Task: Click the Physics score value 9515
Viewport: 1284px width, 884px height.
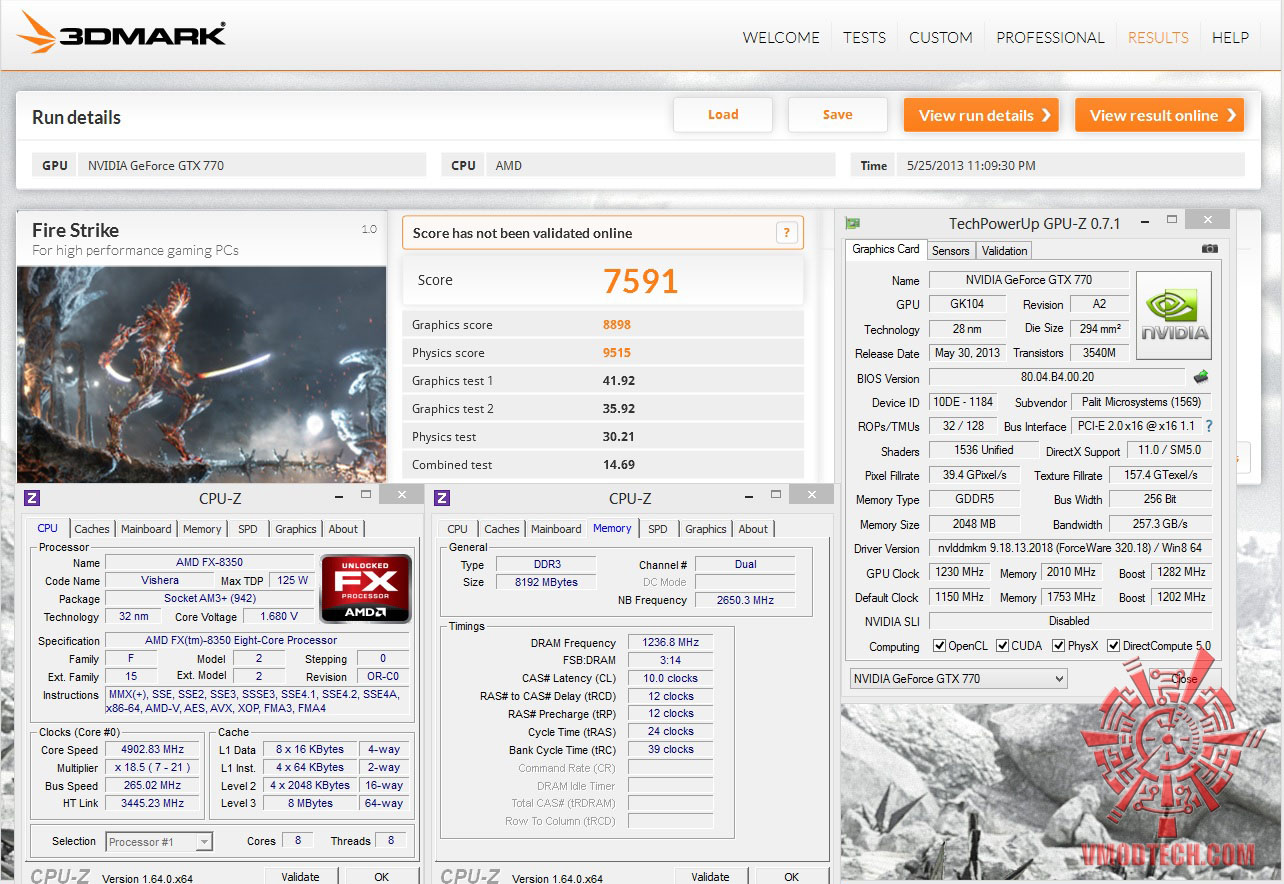Action: (617, 353)
